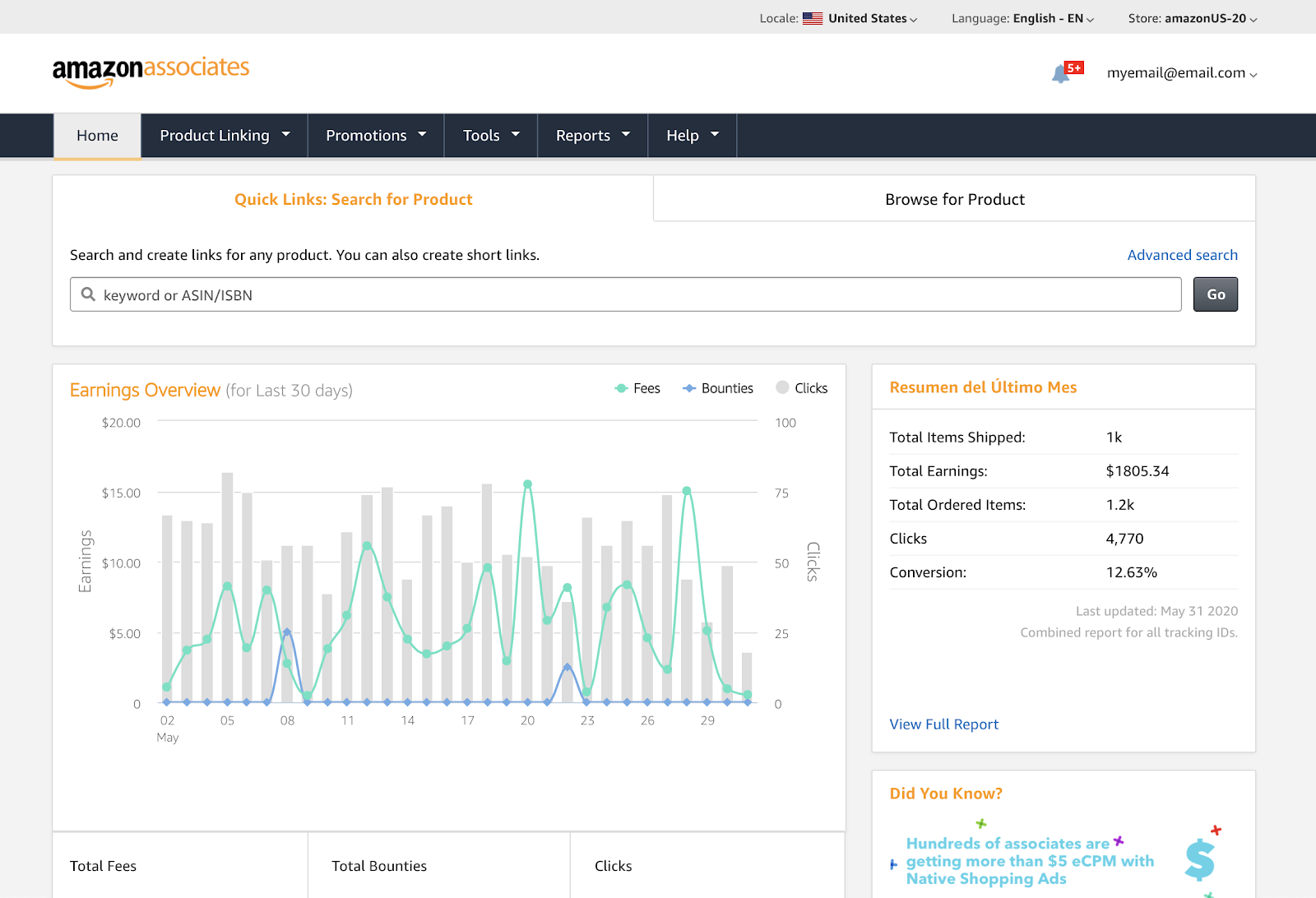Image resolution: width=1316 pixels, height=898 pixels.
Task: Switch to Browse for Product tab
Action: tap(954, 199)
